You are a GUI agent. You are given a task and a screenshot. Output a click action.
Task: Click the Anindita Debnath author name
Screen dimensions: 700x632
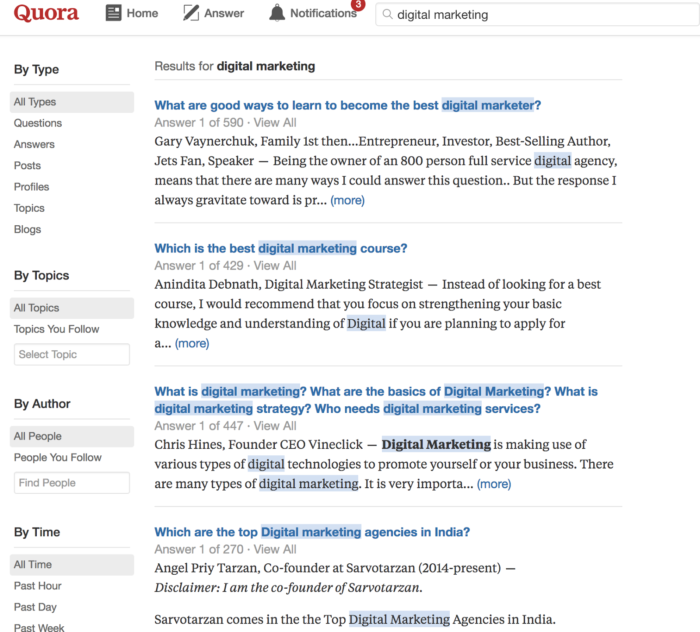[x=208, y=284]
